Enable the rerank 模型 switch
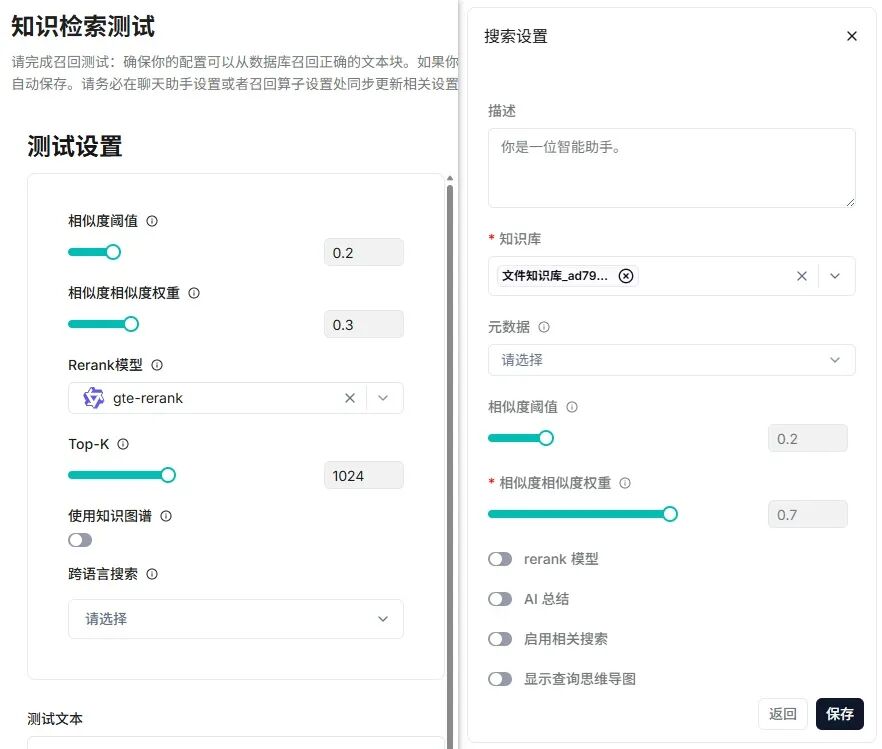The width and height of the screenshot is (882, 749). 501,559
